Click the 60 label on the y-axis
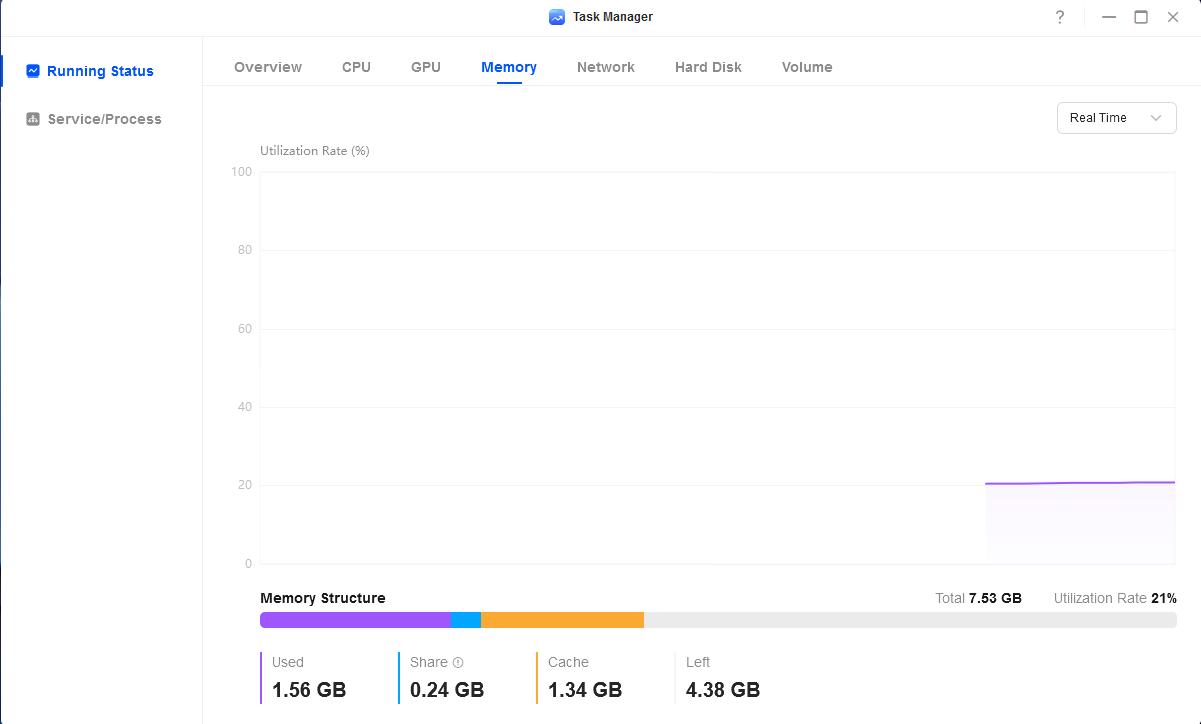 click(x=245, y=329)
